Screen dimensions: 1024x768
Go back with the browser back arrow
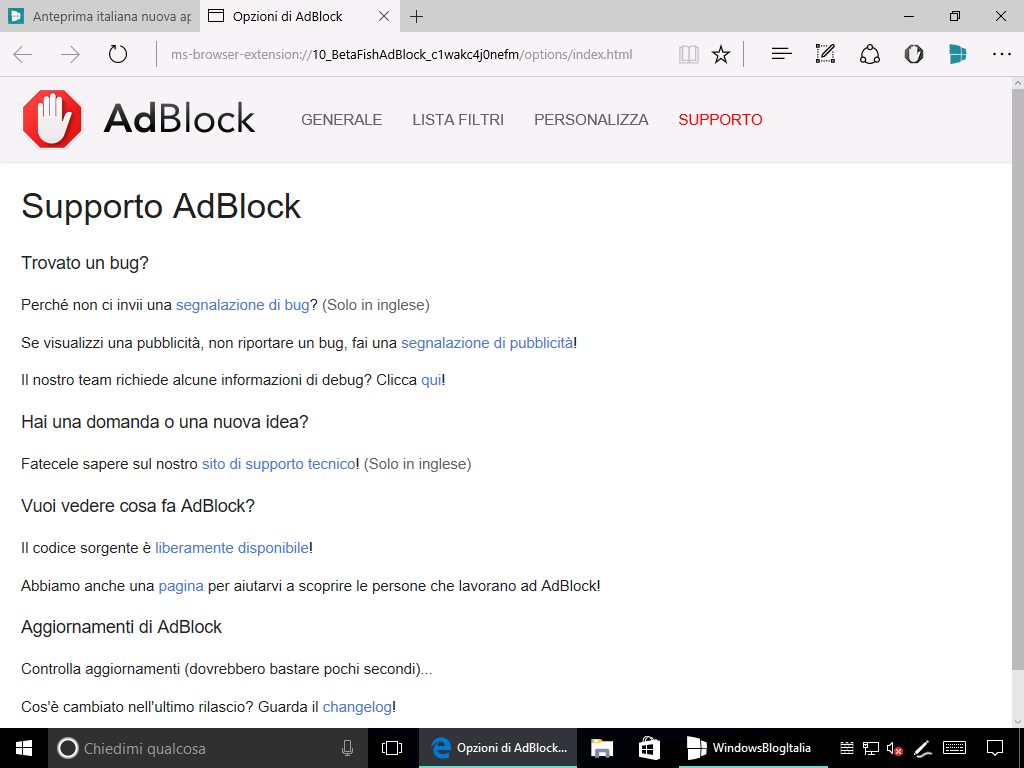tap(23, 54)
